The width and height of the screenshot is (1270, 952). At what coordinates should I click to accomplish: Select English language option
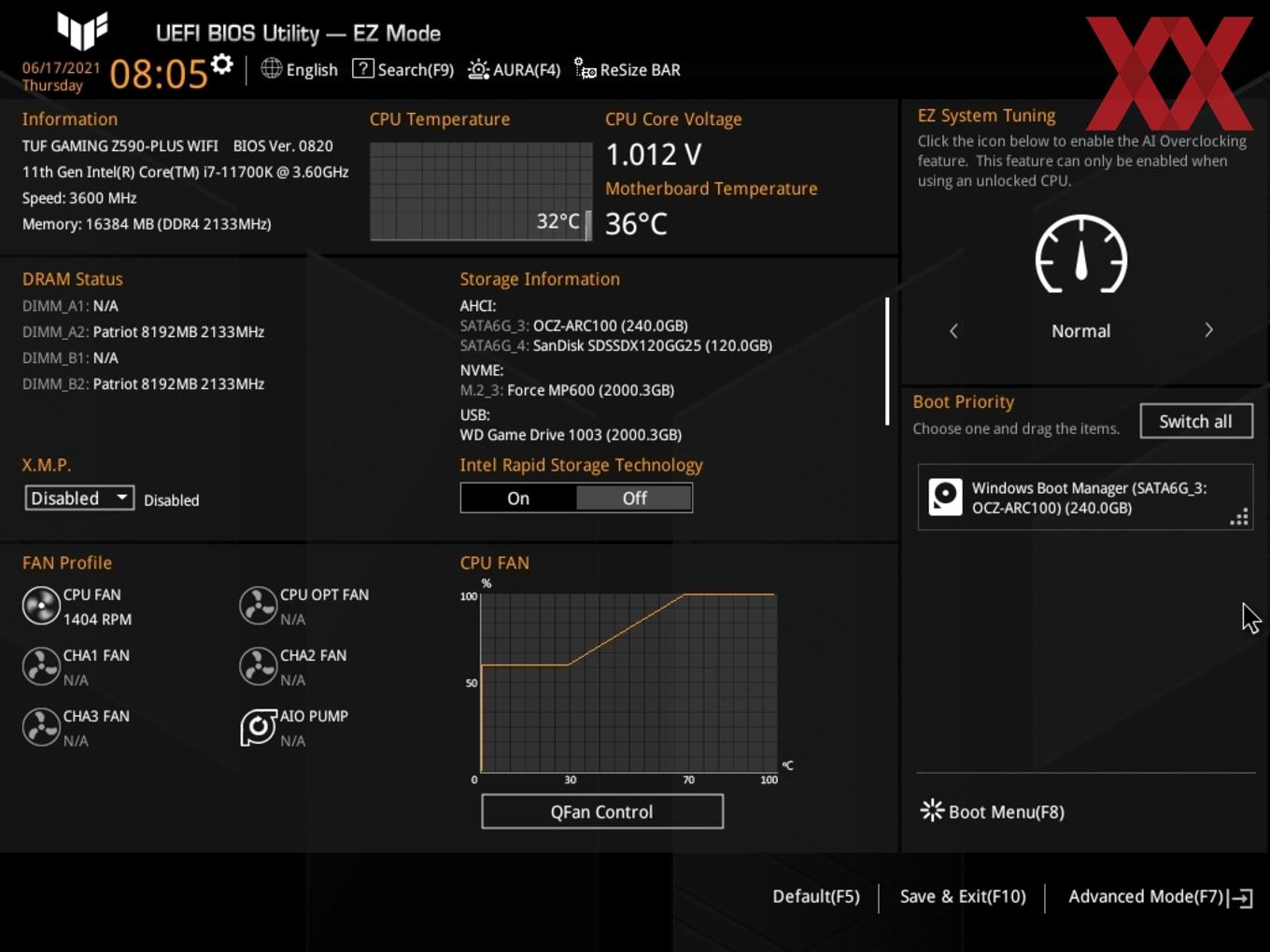312,70
